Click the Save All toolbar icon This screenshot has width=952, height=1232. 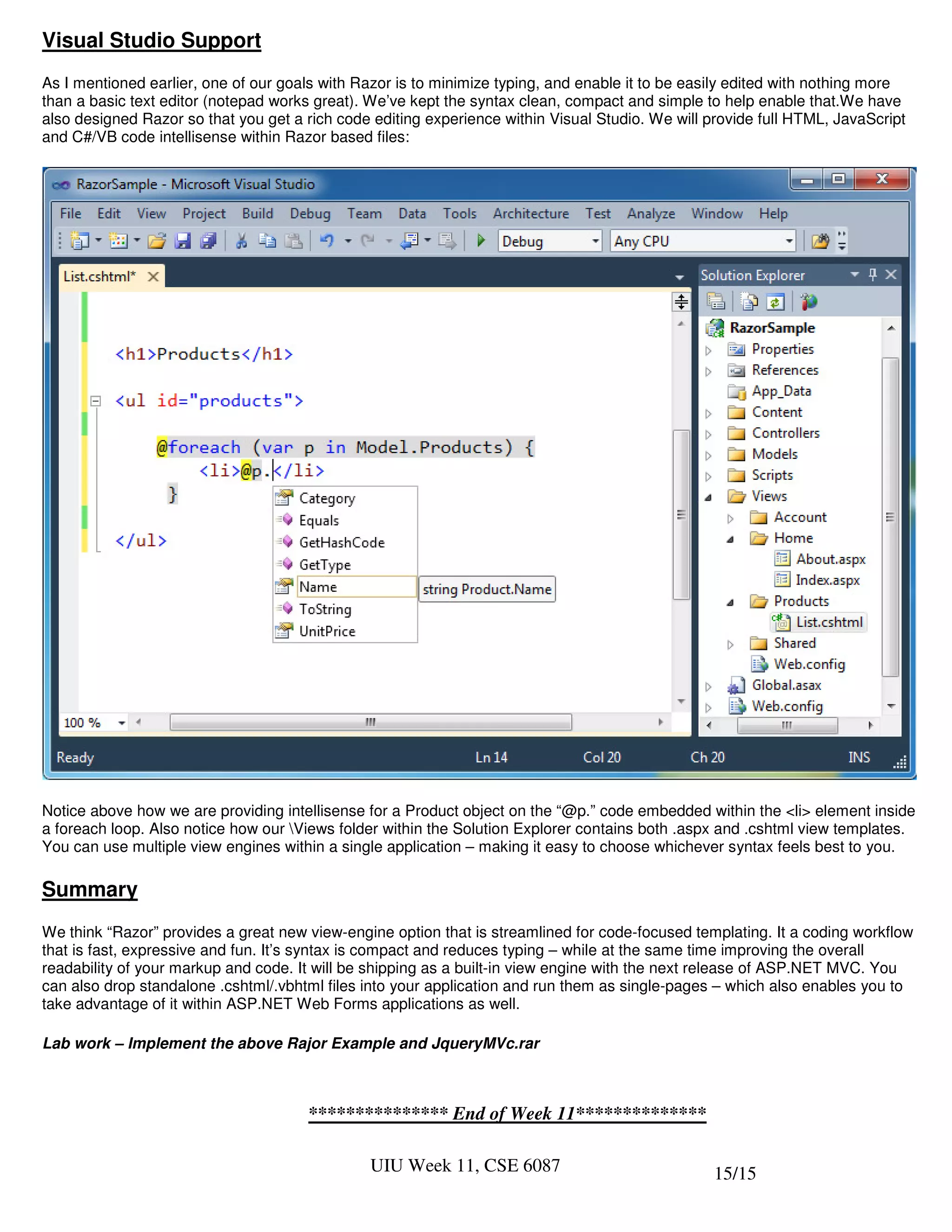point(209,241)
